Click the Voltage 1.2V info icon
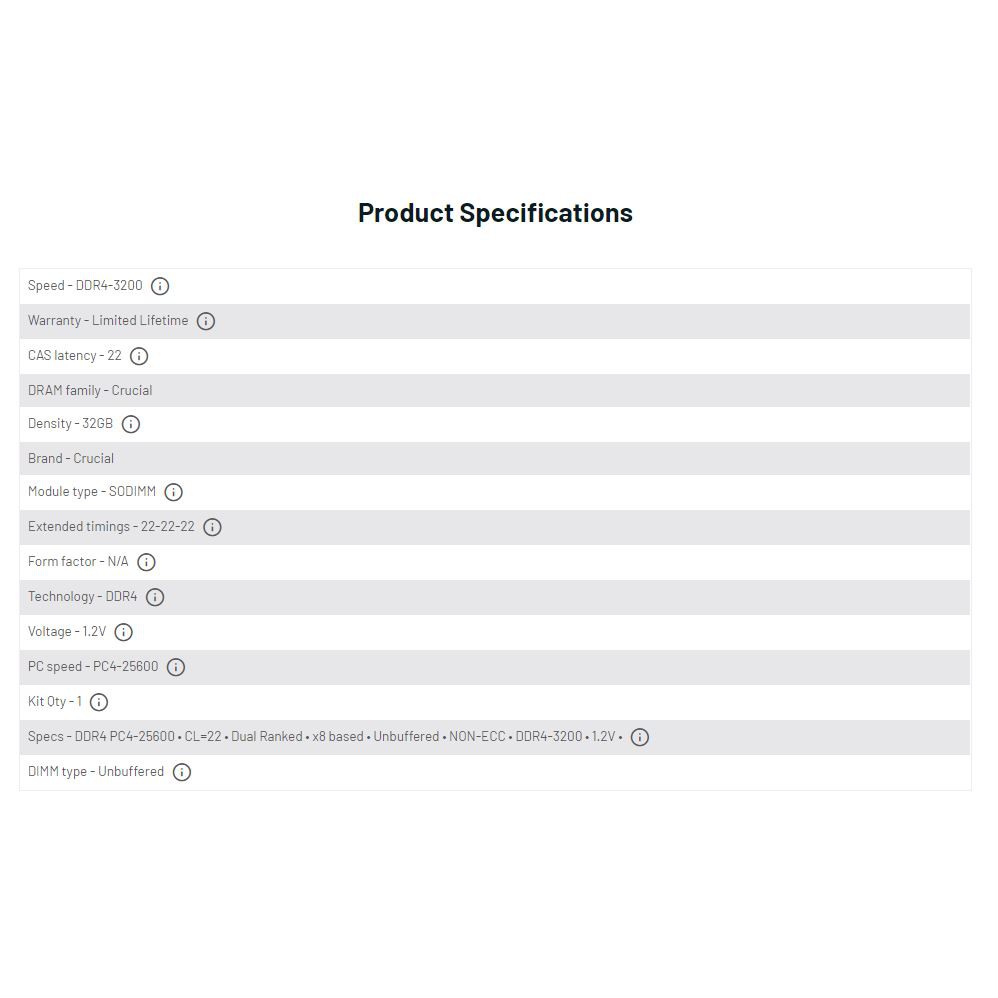This screenshot has height=998, width=998. point(123,632)
